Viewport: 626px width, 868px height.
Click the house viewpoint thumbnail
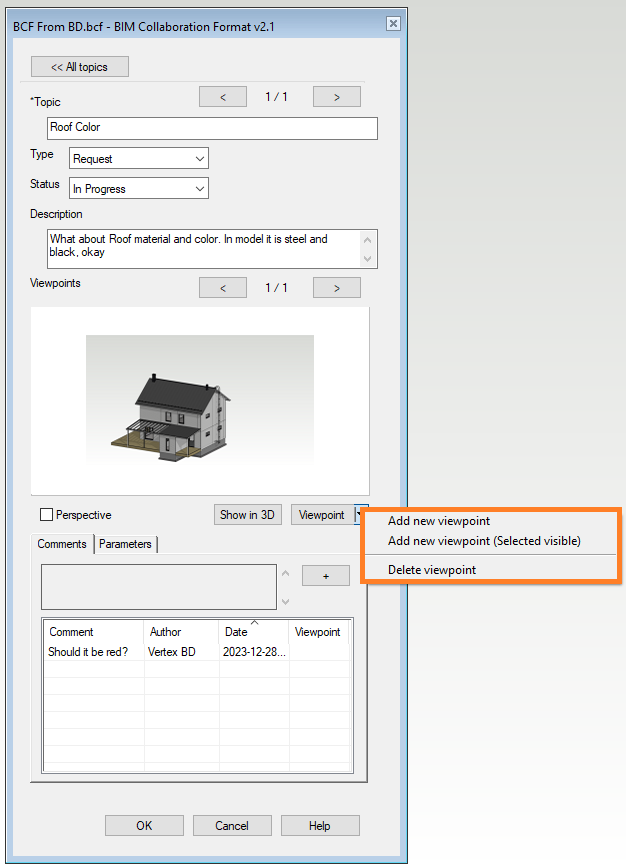point(200,401)
